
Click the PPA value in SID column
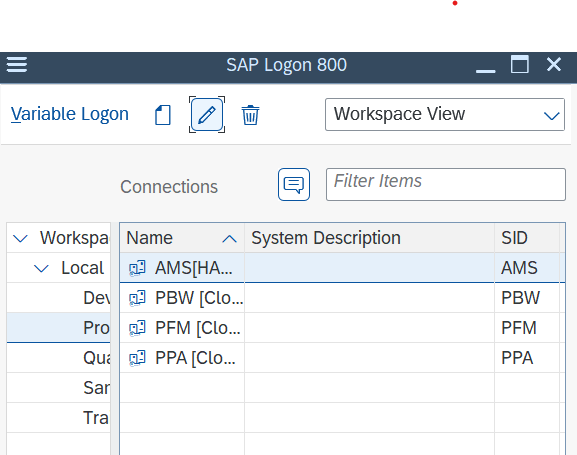(517, 358)
